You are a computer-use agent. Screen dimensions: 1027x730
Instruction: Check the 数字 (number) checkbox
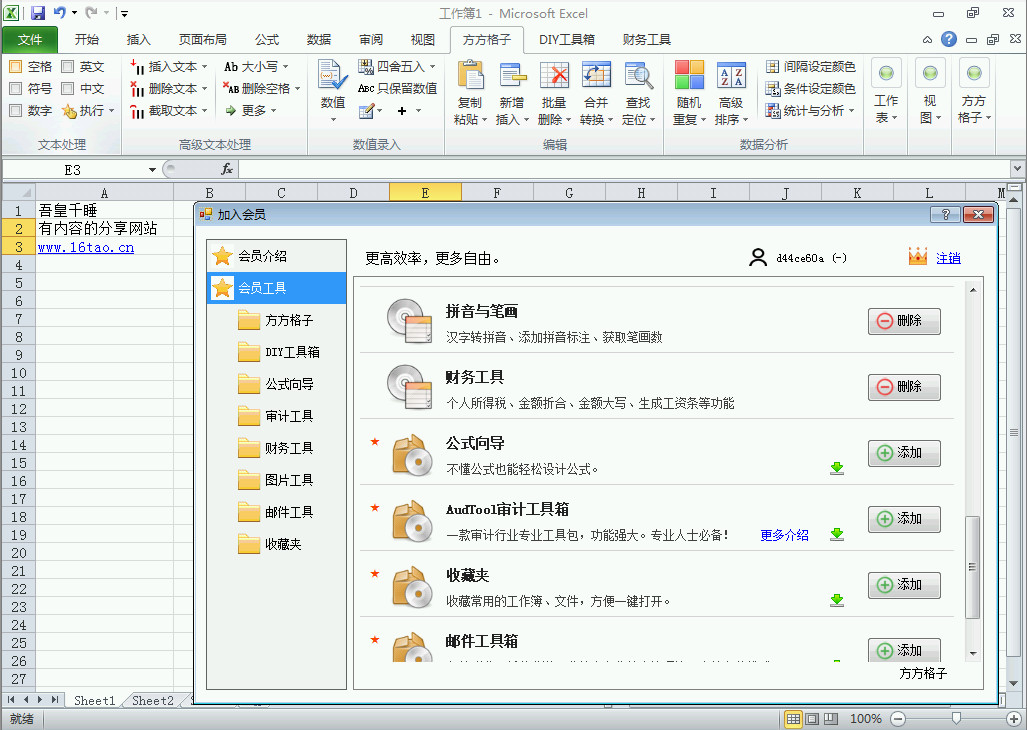pyautogui.click(x=16, y=110)
